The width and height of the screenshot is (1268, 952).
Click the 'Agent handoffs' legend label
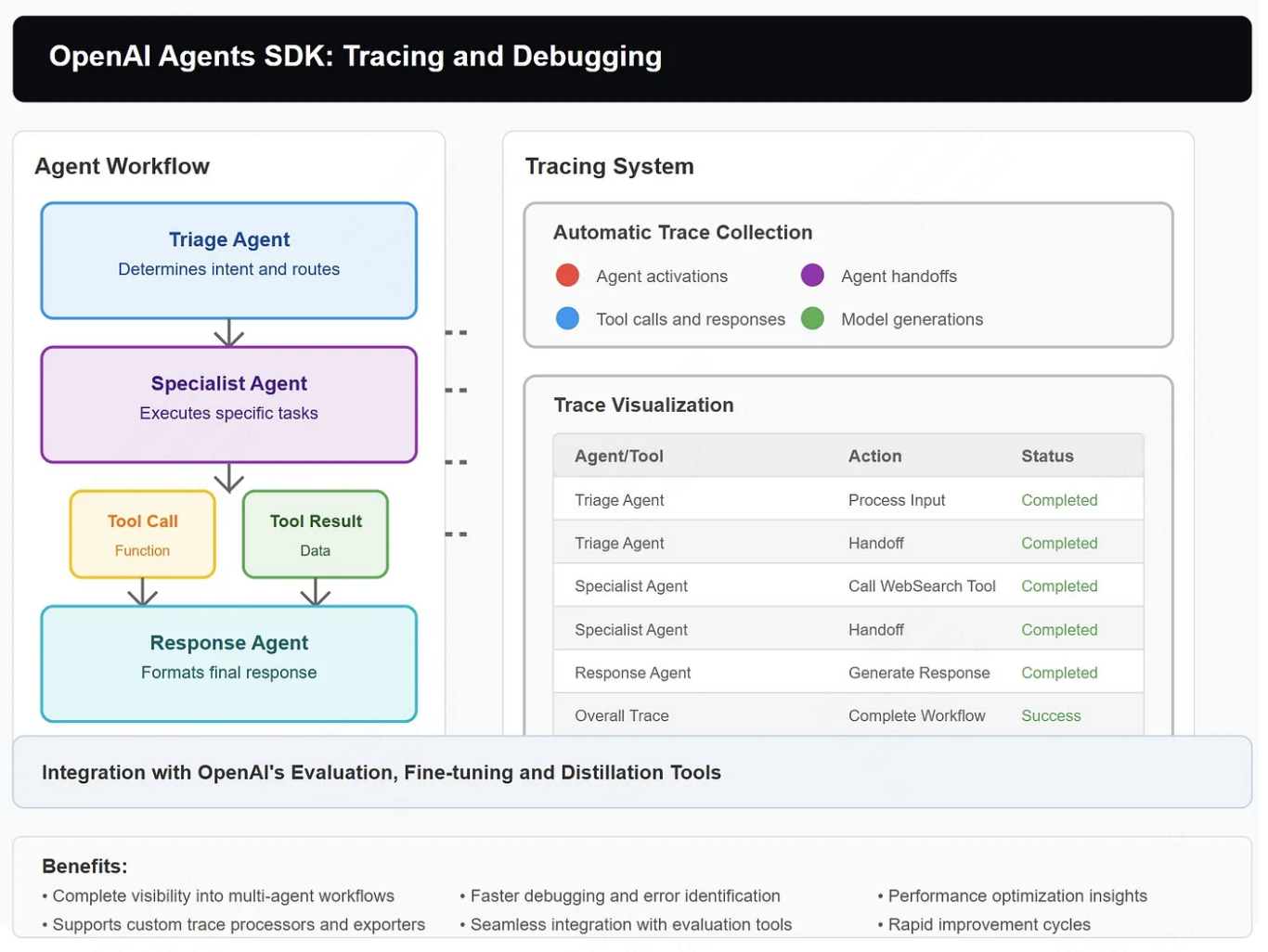(x=899, y=277)
